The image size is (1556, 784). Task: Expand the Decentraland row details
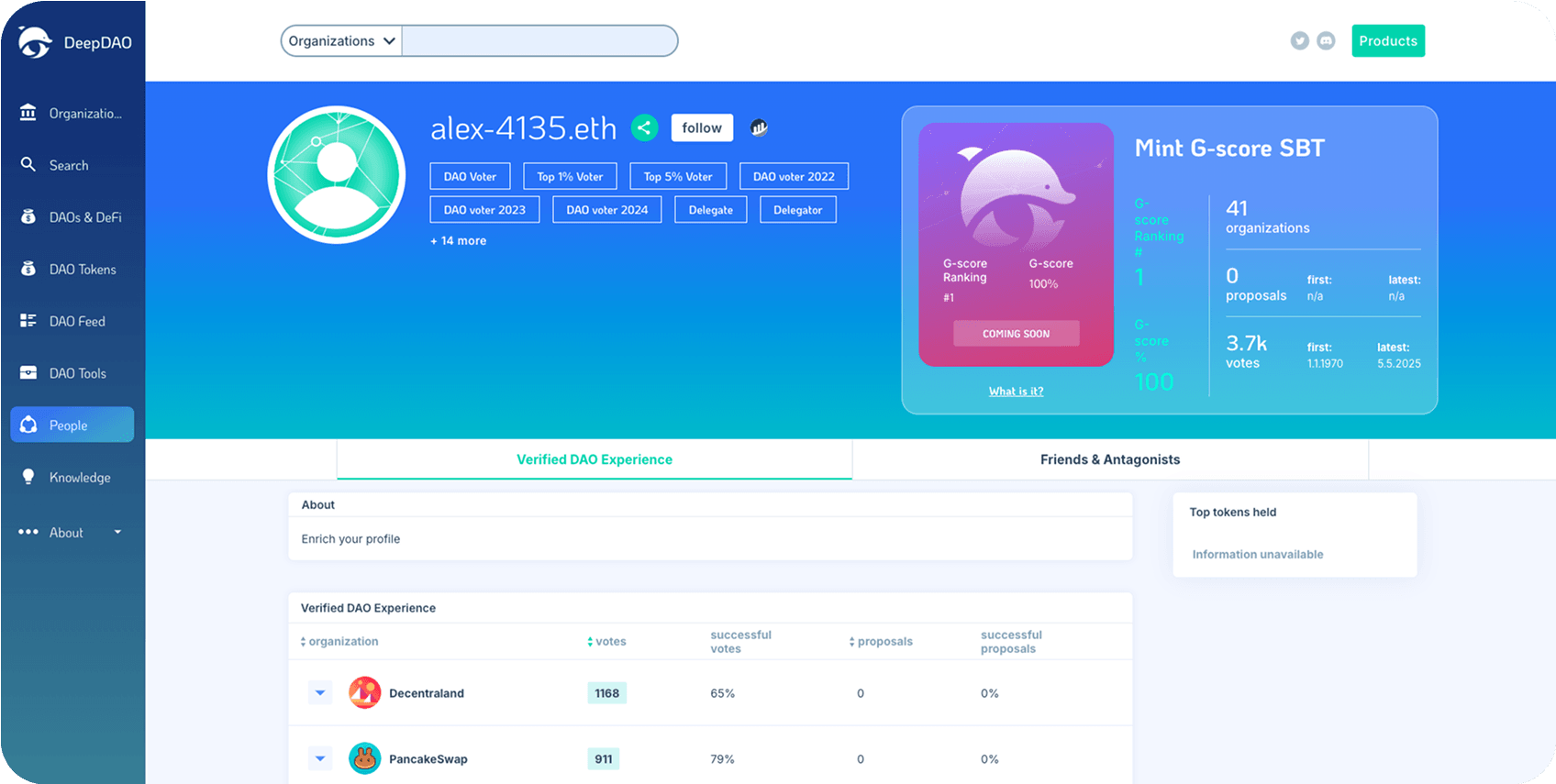tap(320, 693)
